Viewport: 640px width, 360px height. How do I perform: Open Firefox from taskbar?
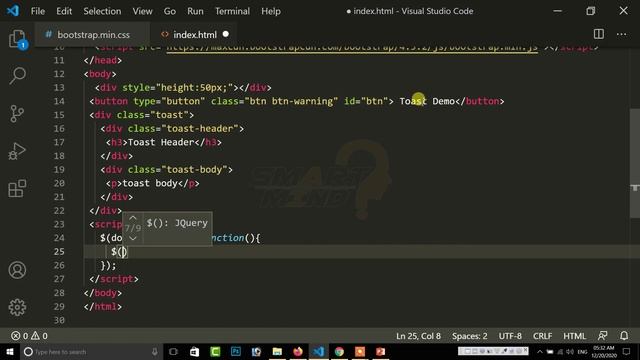298,351
